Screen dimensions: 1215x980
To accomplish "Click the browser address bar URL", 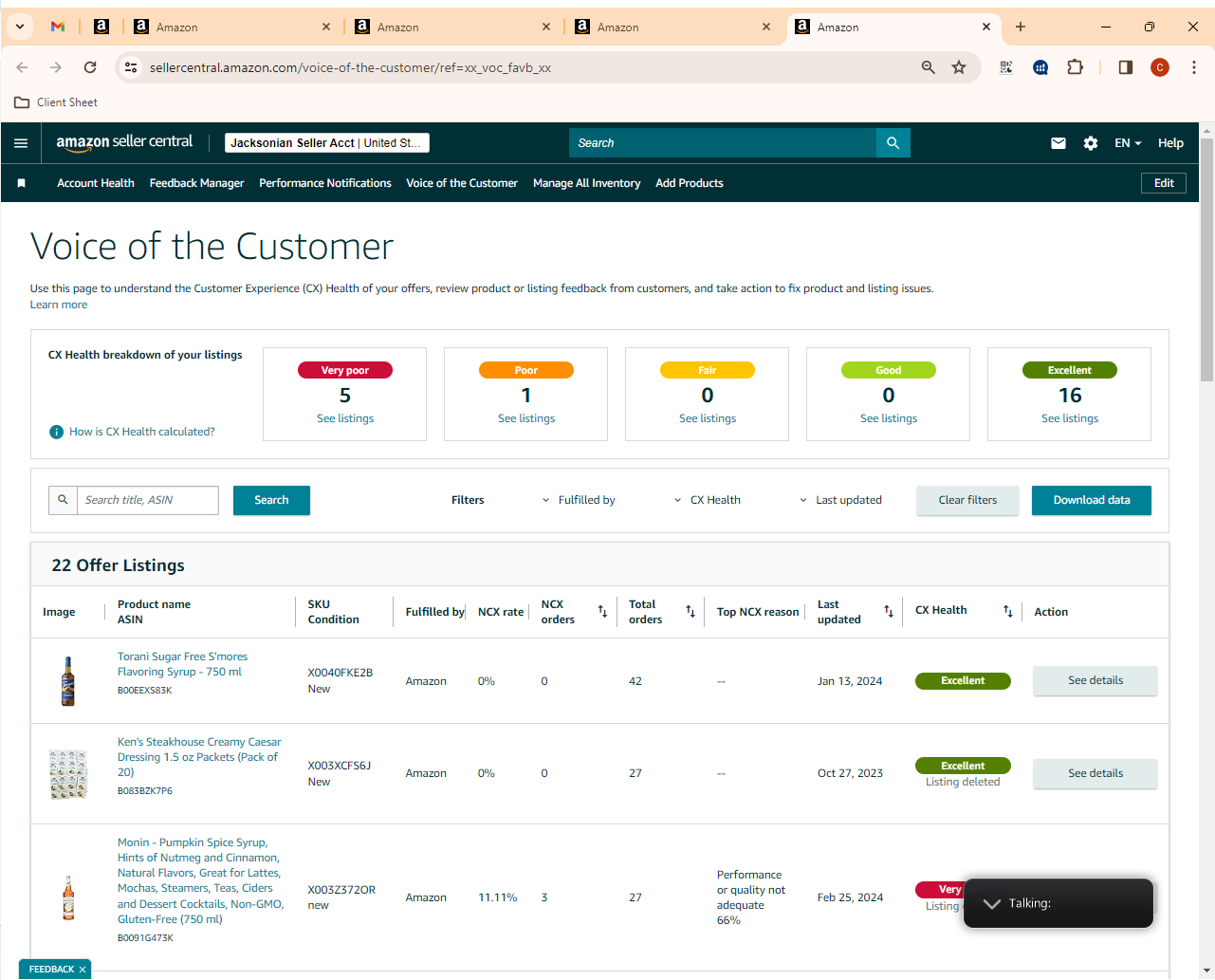I will pos(350,67).
